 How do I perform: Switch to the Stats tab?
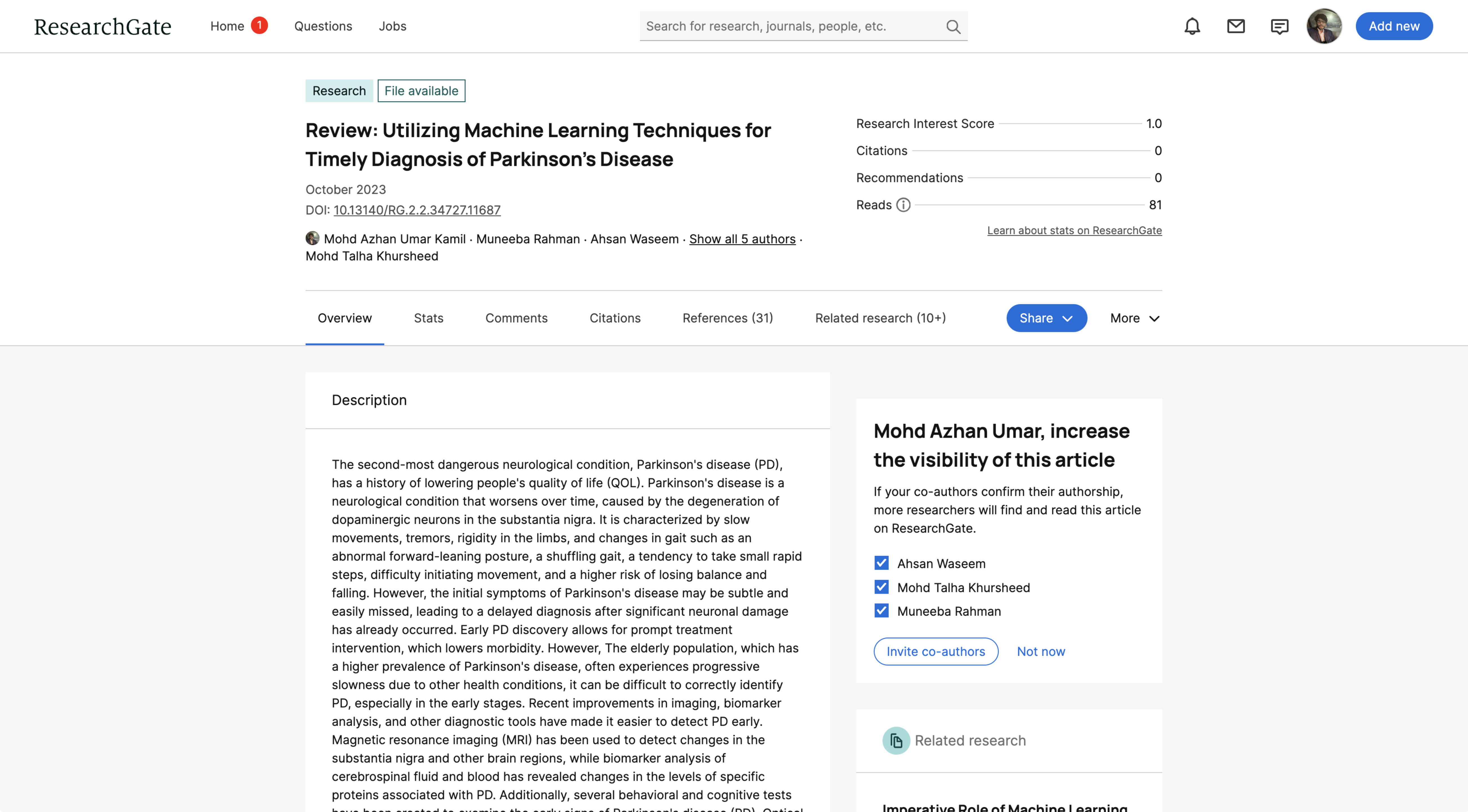pyautogui.click(x=428, y=318)
